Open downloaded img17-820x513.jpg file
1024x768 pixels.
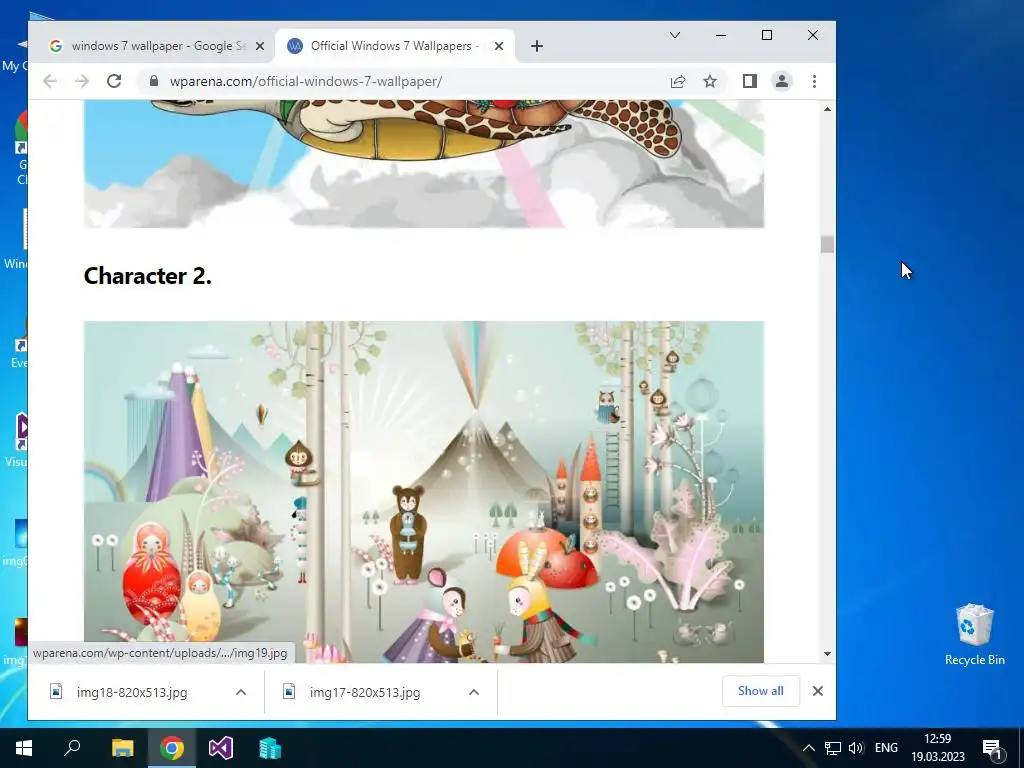coord(365,692)
